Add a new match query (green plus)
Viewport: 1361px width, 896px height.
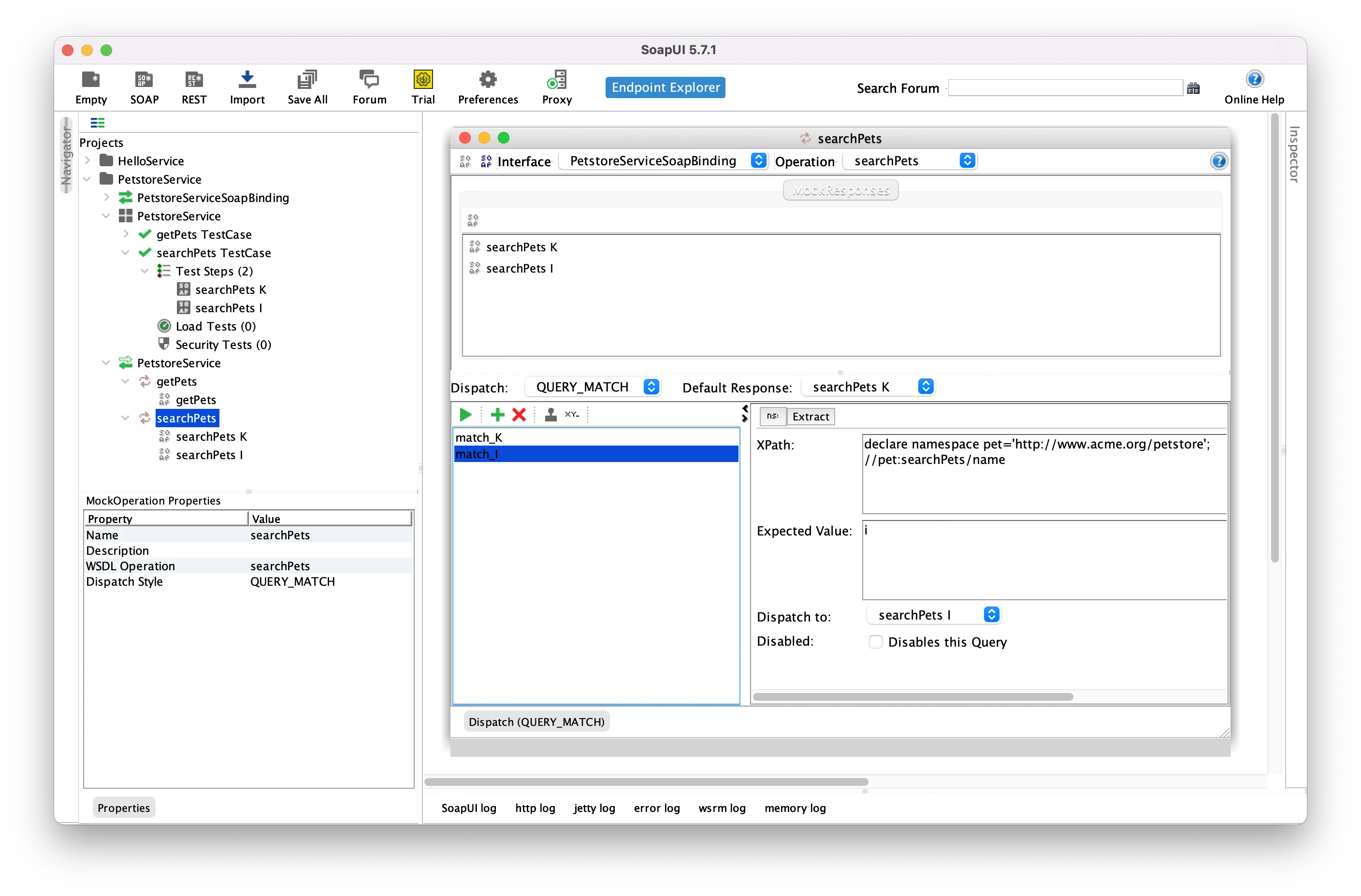[497, 415]
